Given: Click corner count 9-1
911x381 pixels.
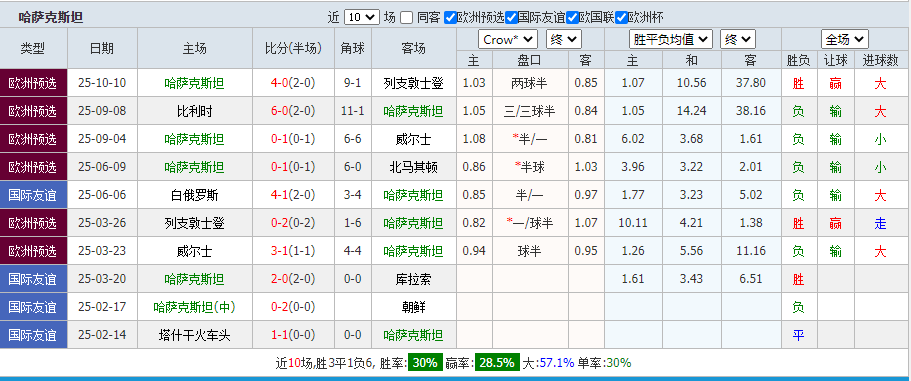Looking at the screenshot, I should (353, 83).
